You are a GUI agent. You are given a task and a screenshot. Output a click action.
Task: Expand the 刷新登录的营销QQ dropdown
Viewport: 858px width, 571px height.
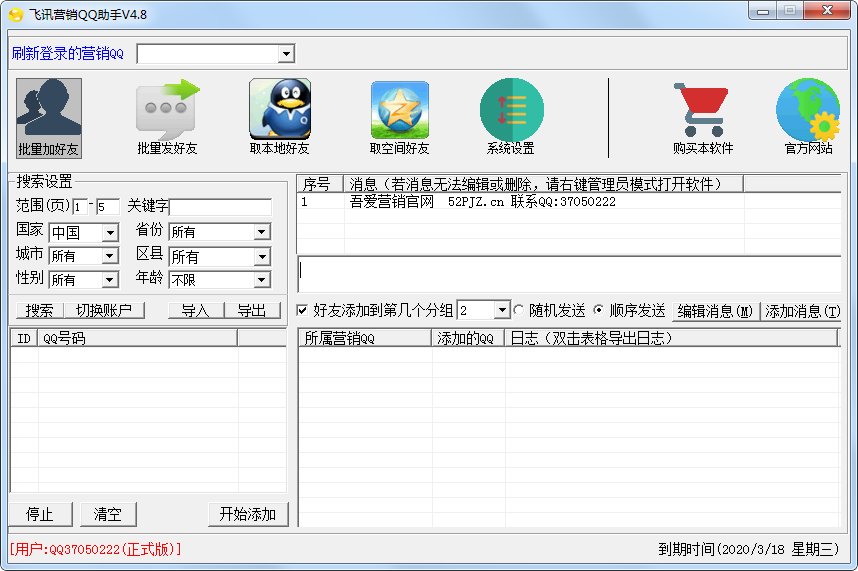(286, 54)
